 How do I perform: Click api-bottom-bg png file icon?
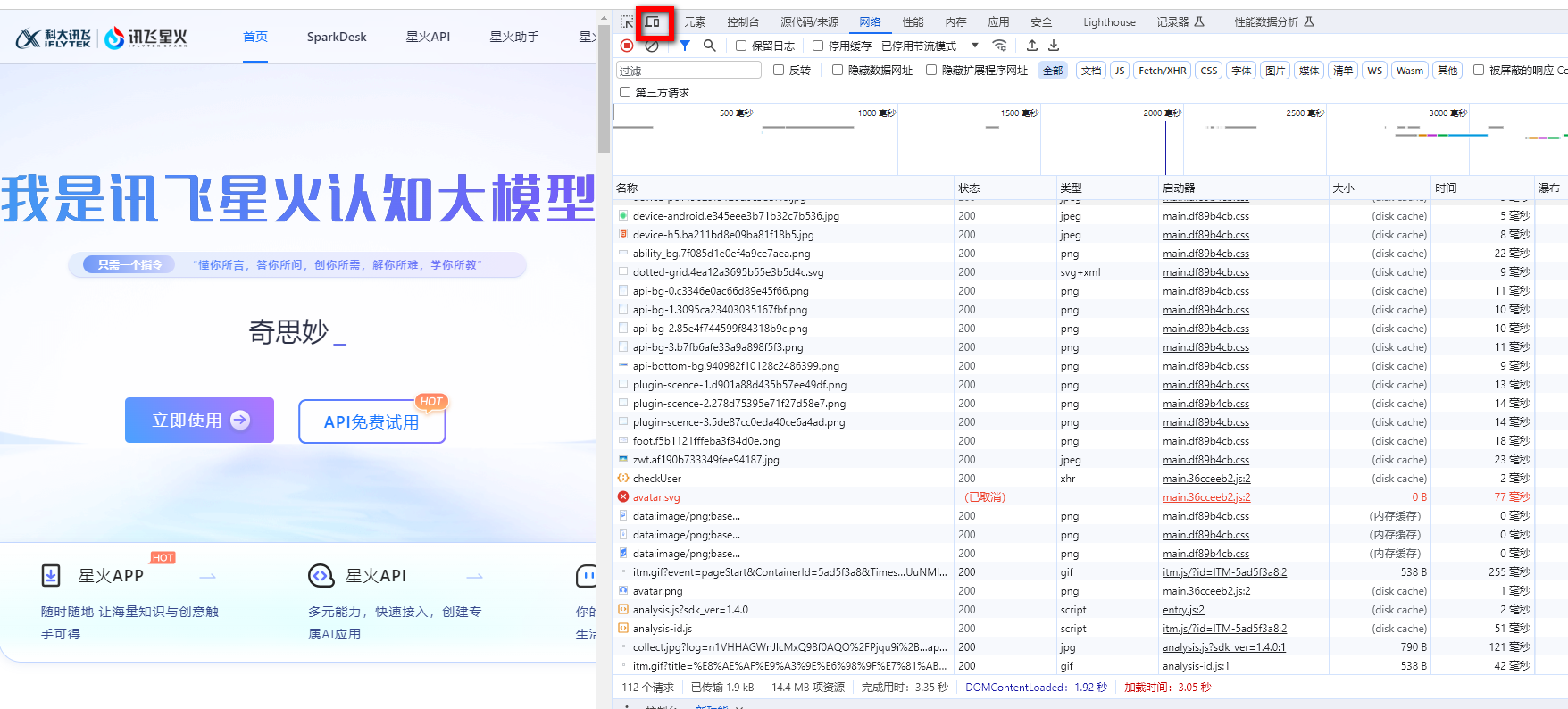point(623,365)
